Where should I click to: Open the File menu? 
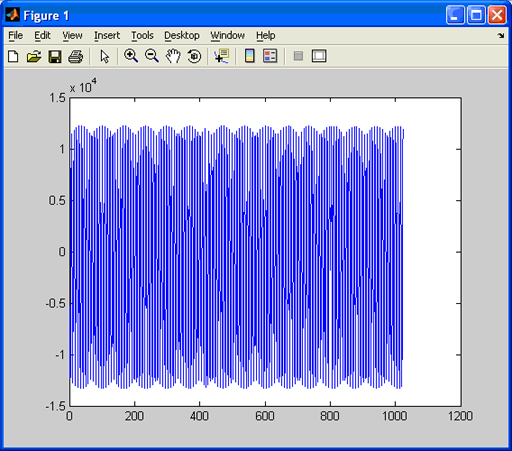pos(15,35)
